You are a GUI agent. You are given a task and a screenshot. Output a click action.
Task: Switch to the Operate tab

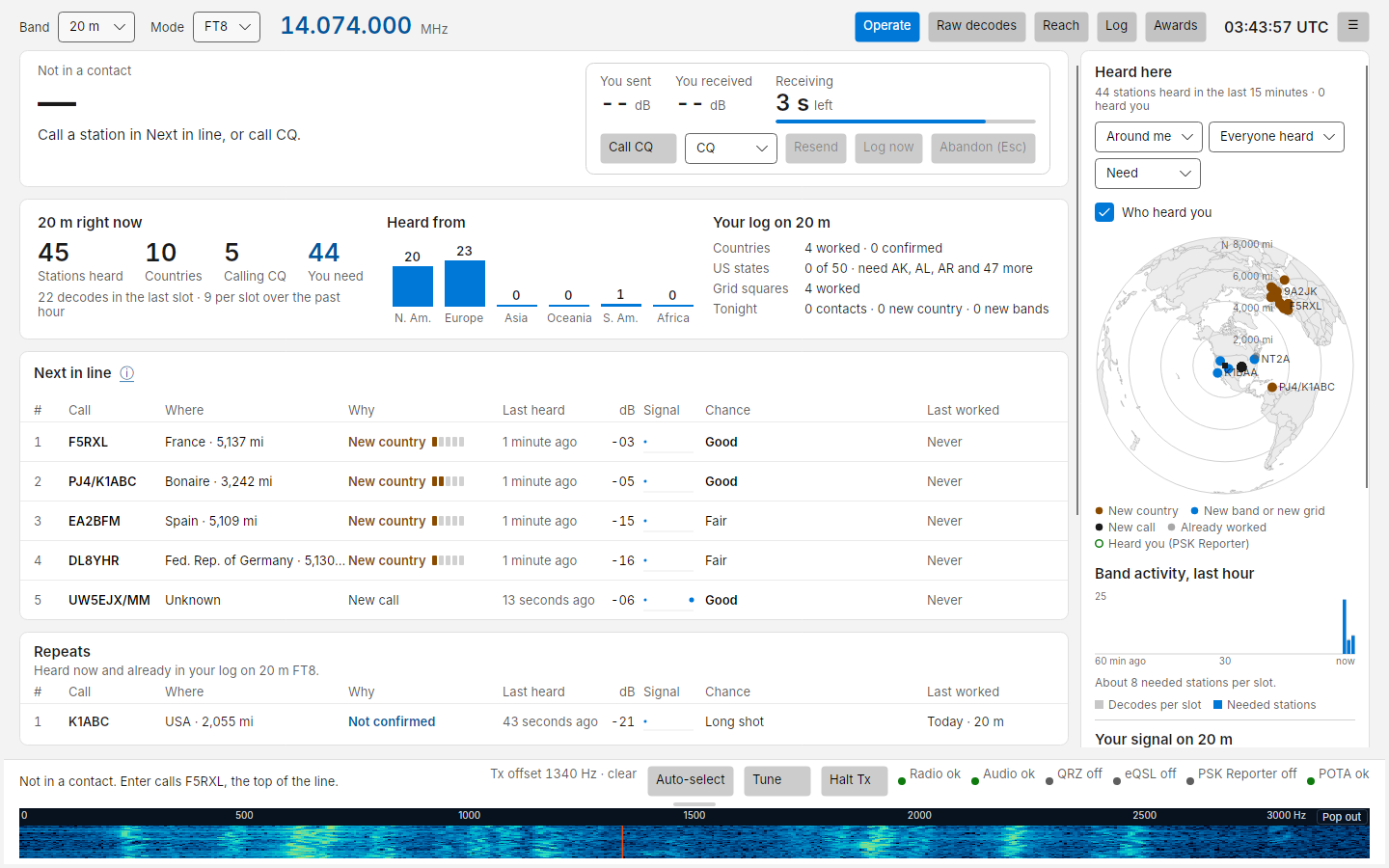click(887, 26)
